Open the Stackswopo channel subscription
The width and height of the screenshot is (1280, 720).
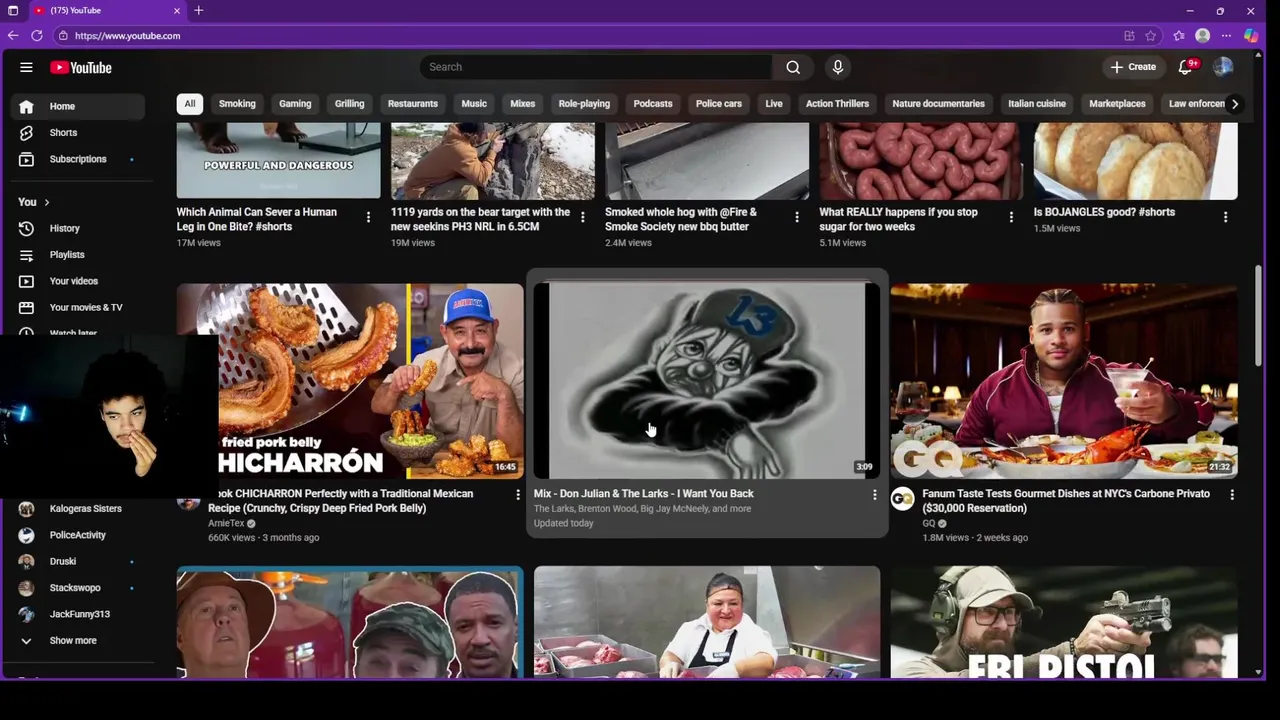(x=78, y=588)
